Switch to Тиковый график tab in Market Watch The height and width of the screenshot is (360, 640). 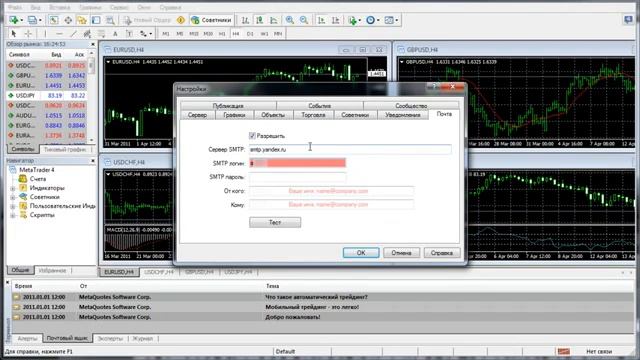[65, 149]
